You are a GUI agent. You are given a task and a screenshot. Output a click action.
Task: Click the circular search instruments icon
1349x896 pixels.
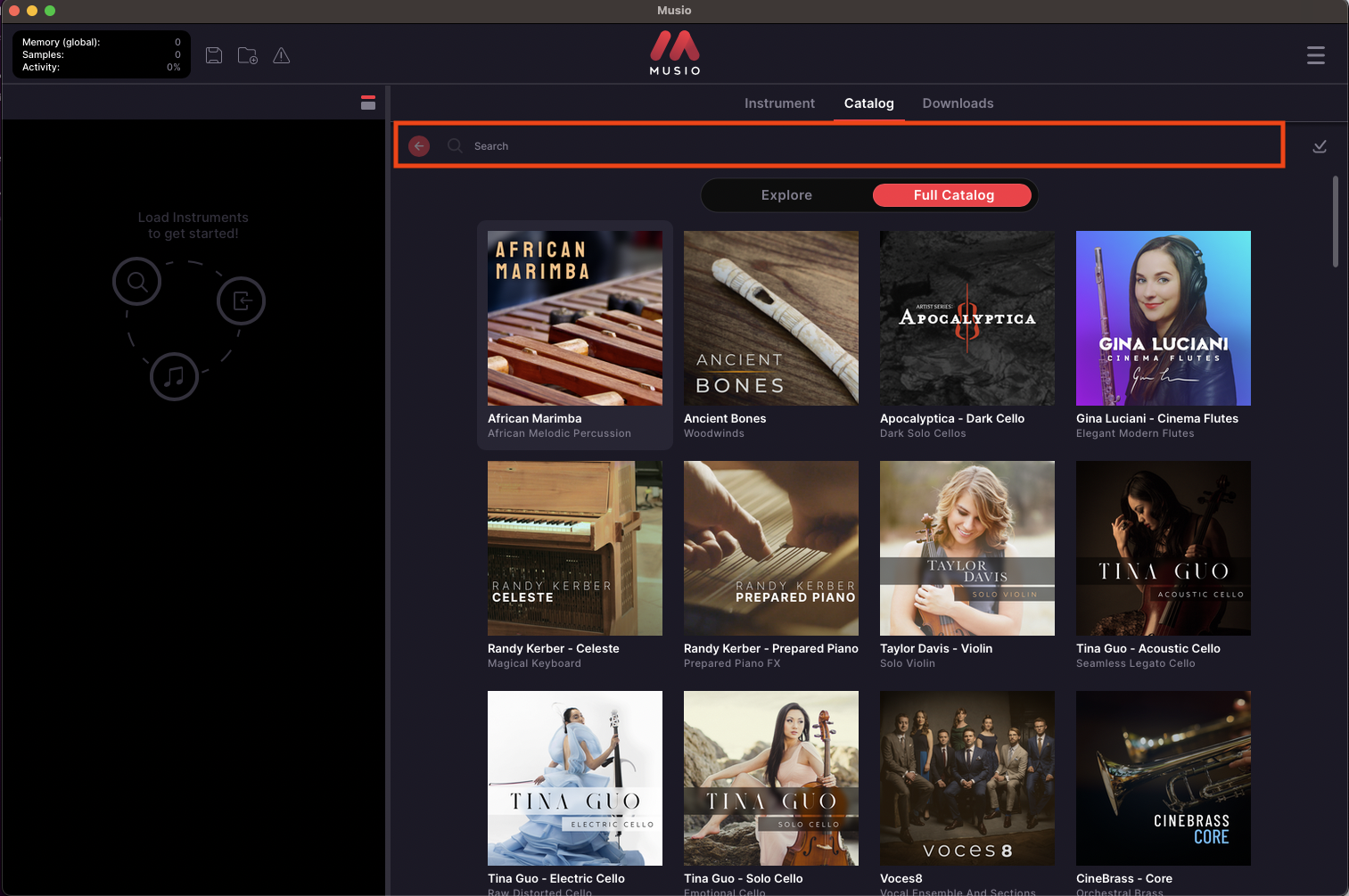coord(136,282)
